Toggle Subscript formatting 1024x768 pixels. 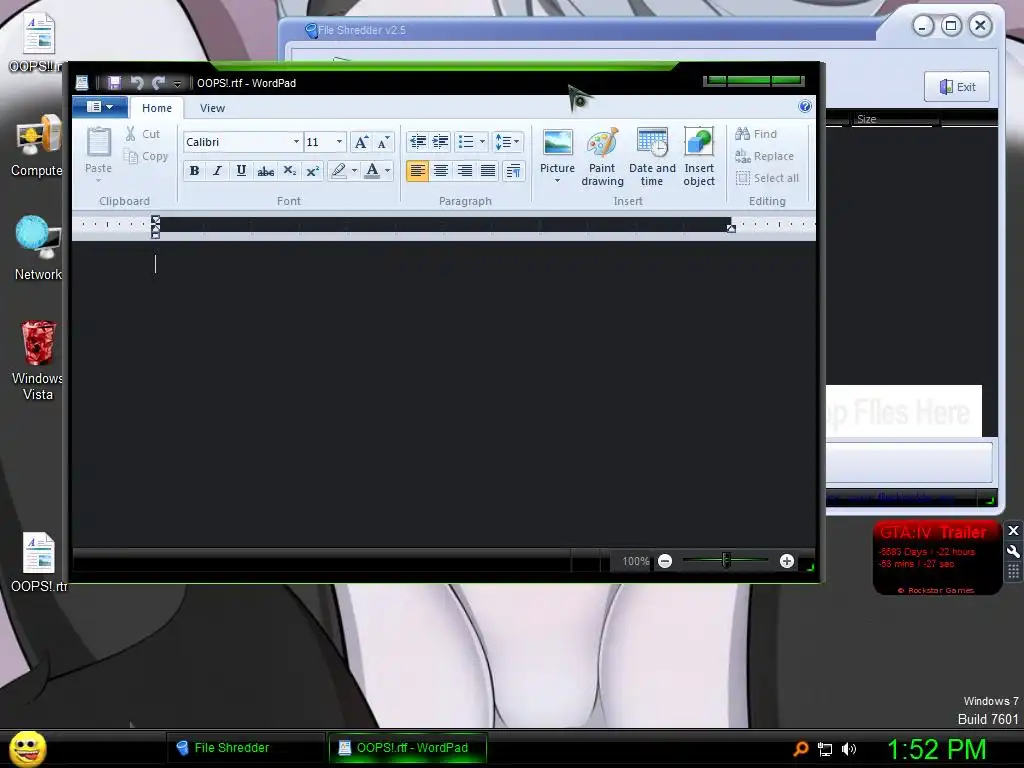click(289, 170)
